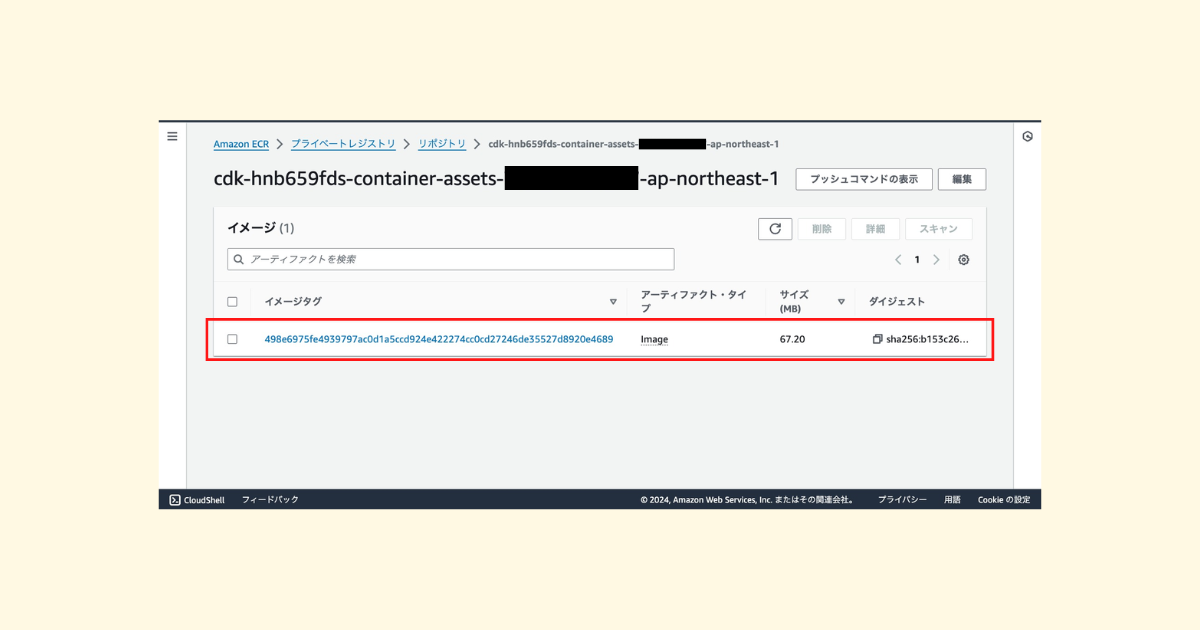
Task: Open 用語 footer link
Action: coord(952,500)
